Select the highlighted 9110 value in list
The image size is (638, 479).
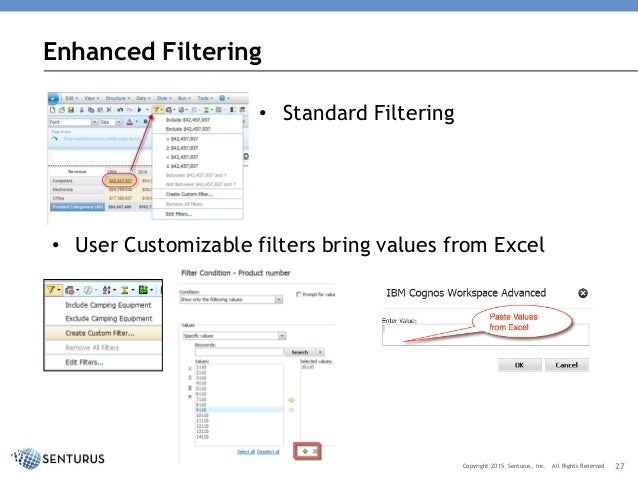click(x=239, y=410)
